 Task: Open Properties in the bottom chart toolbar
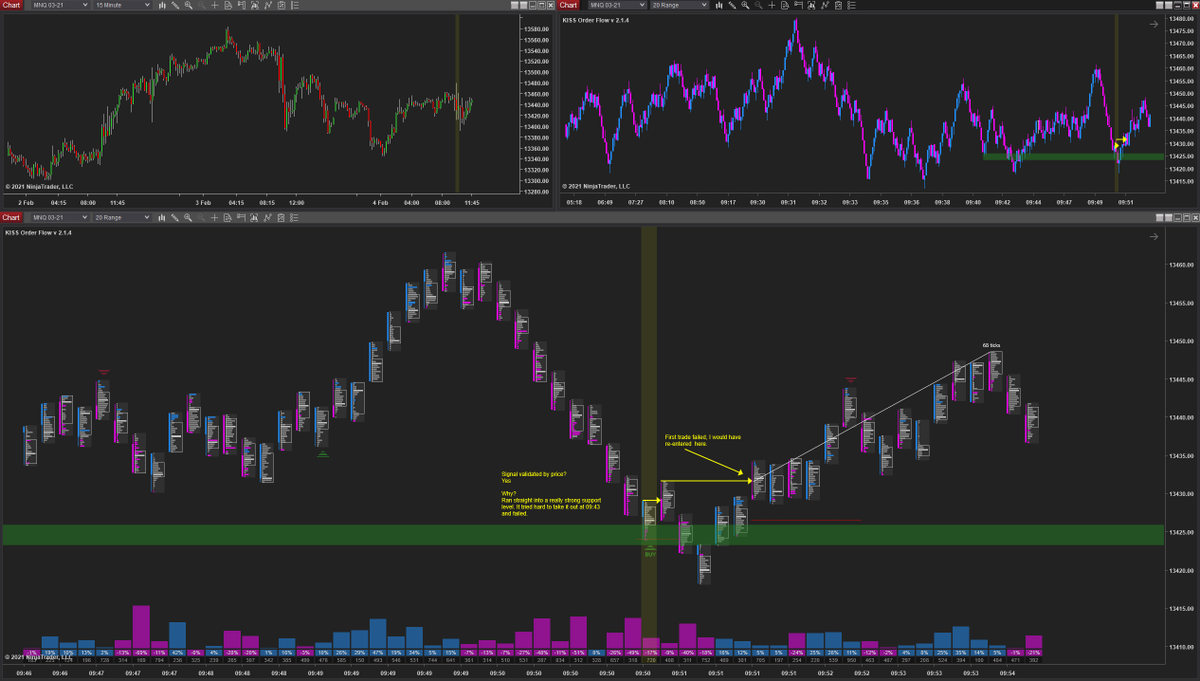click(294, 217)
